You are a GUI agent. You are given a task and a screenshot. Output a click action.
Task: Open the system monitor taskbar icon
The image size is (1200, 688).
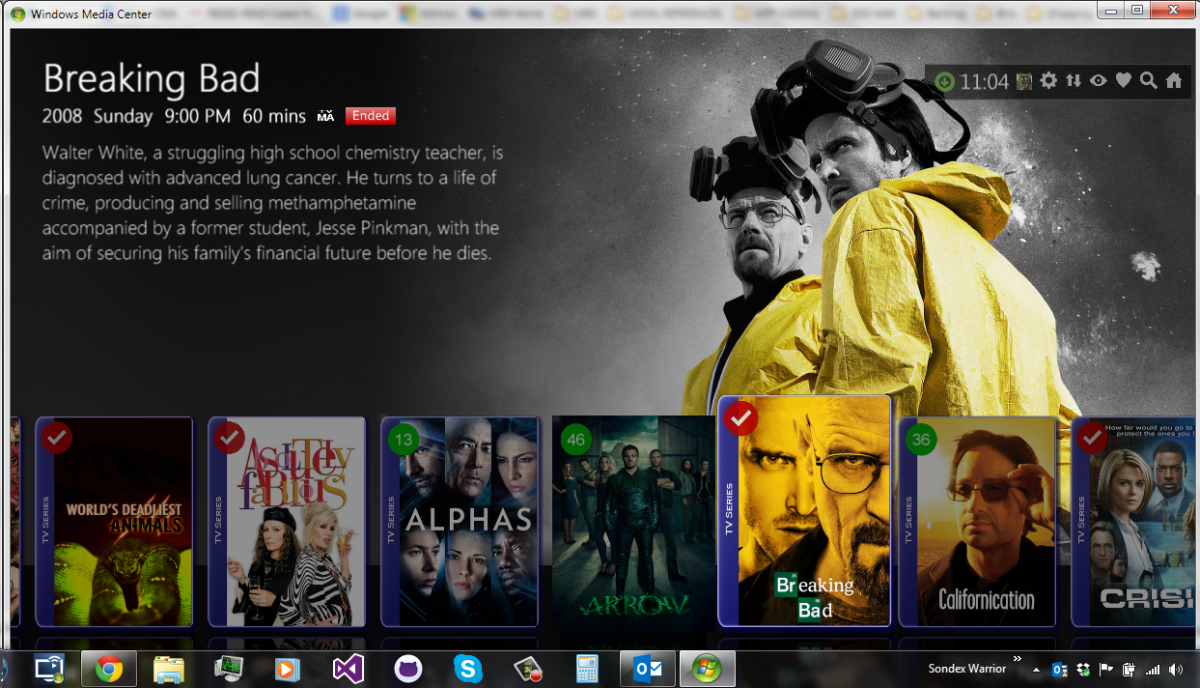pos(229,669)
